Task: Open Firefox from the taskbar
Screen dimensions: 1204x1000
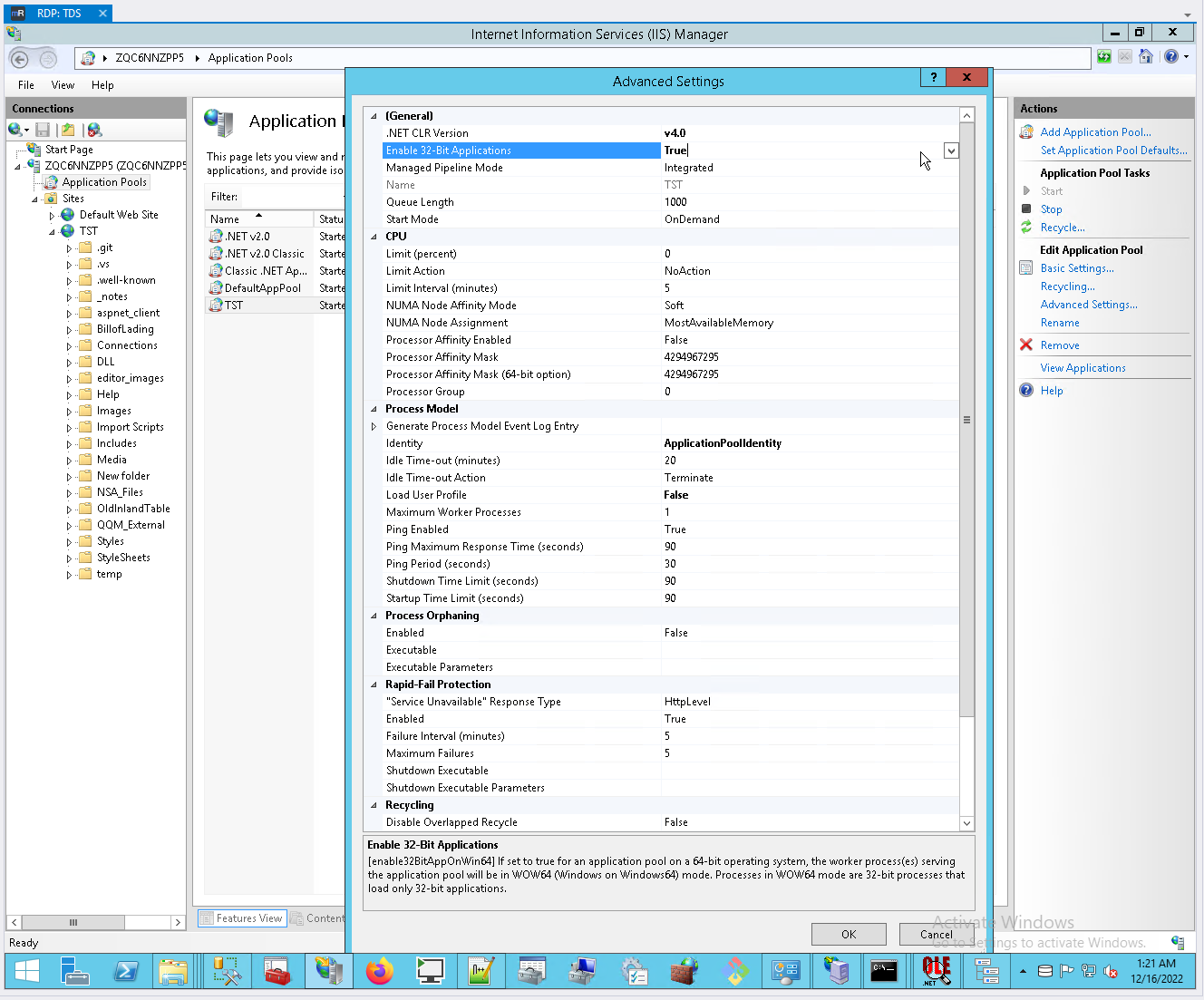Action: [x=380, y=972]
